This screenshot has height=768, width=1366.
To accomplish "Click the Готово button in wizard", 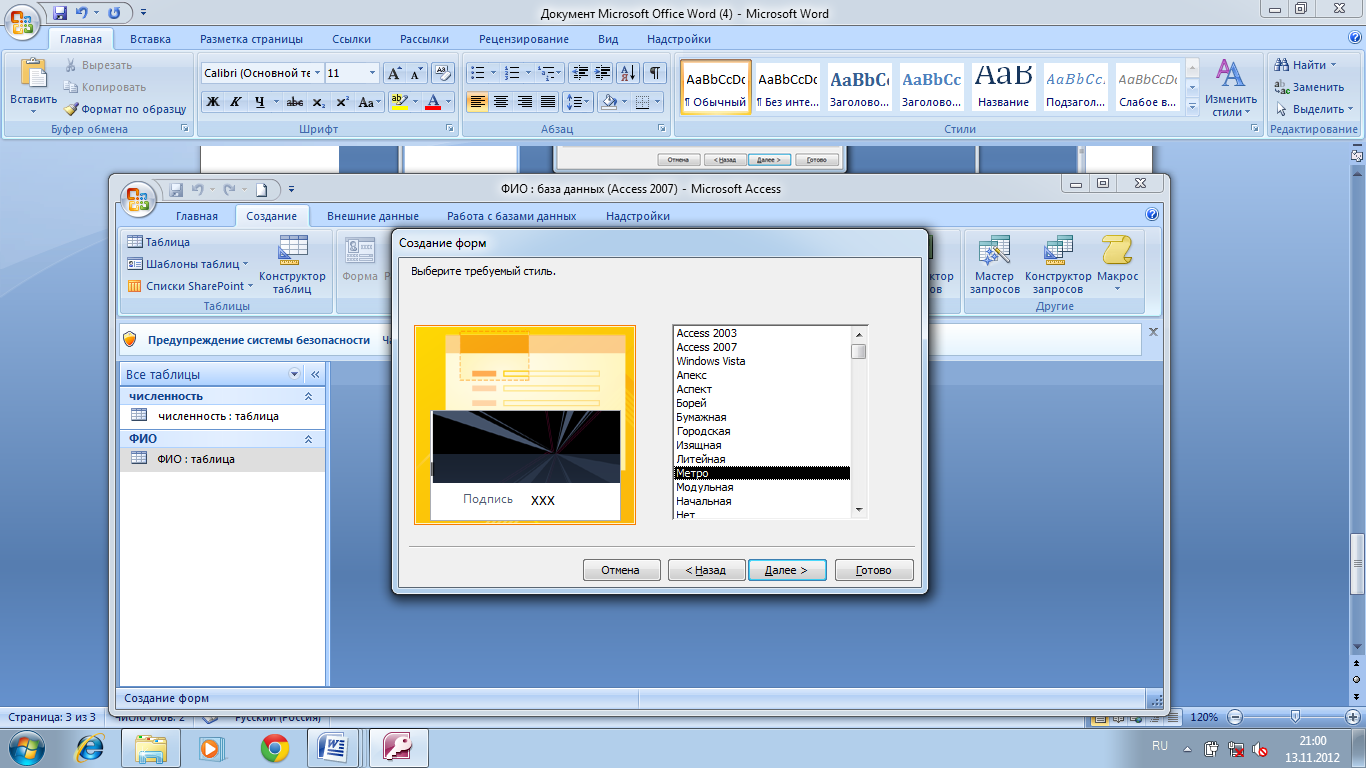I will click(874, 570).
